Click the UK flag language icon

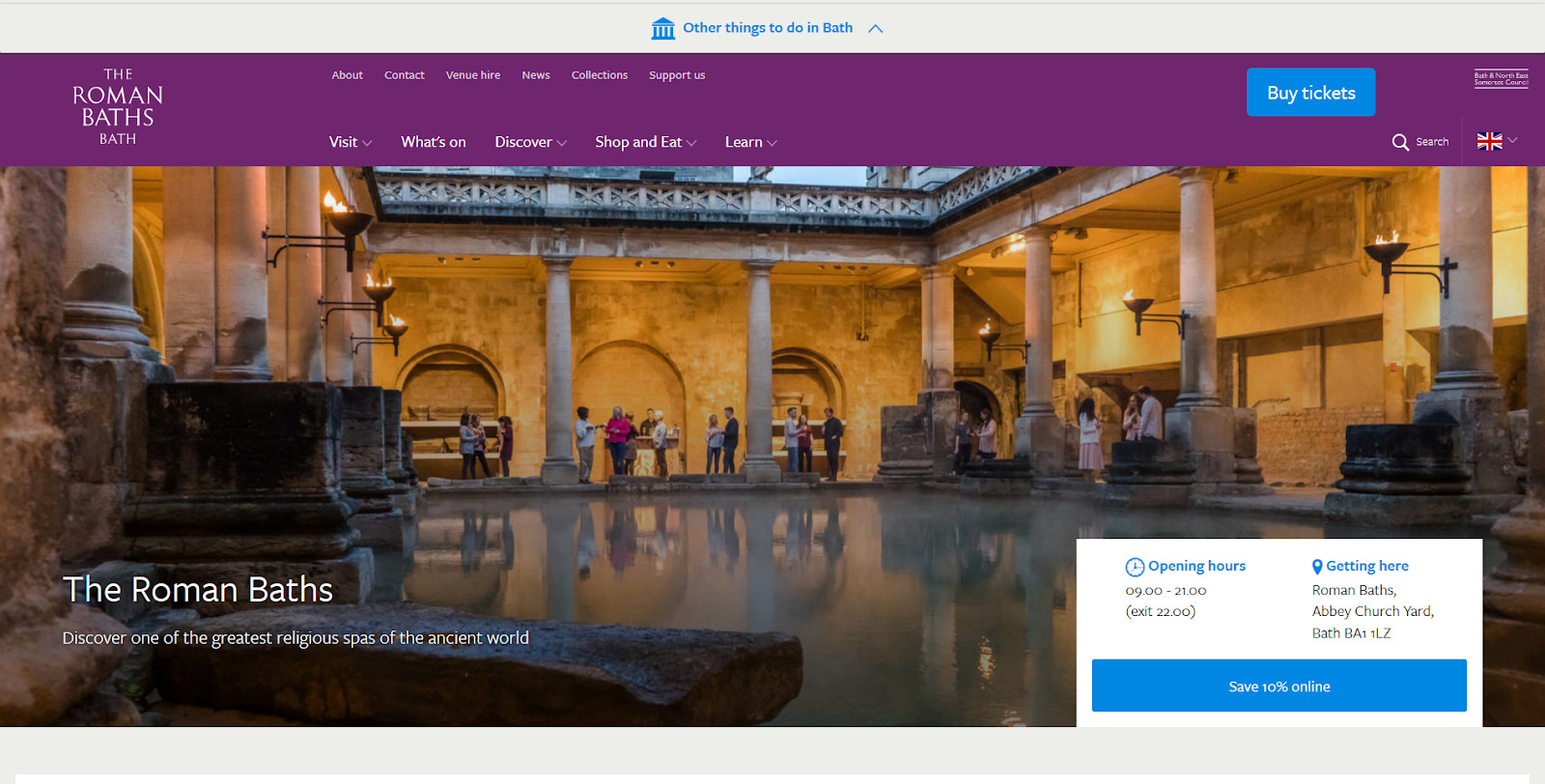[1490, 141]
